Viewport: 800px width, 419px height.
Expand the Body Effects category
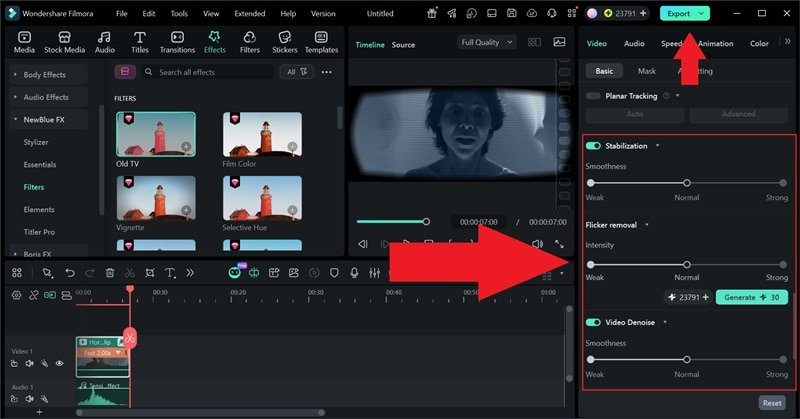[15, 74]
